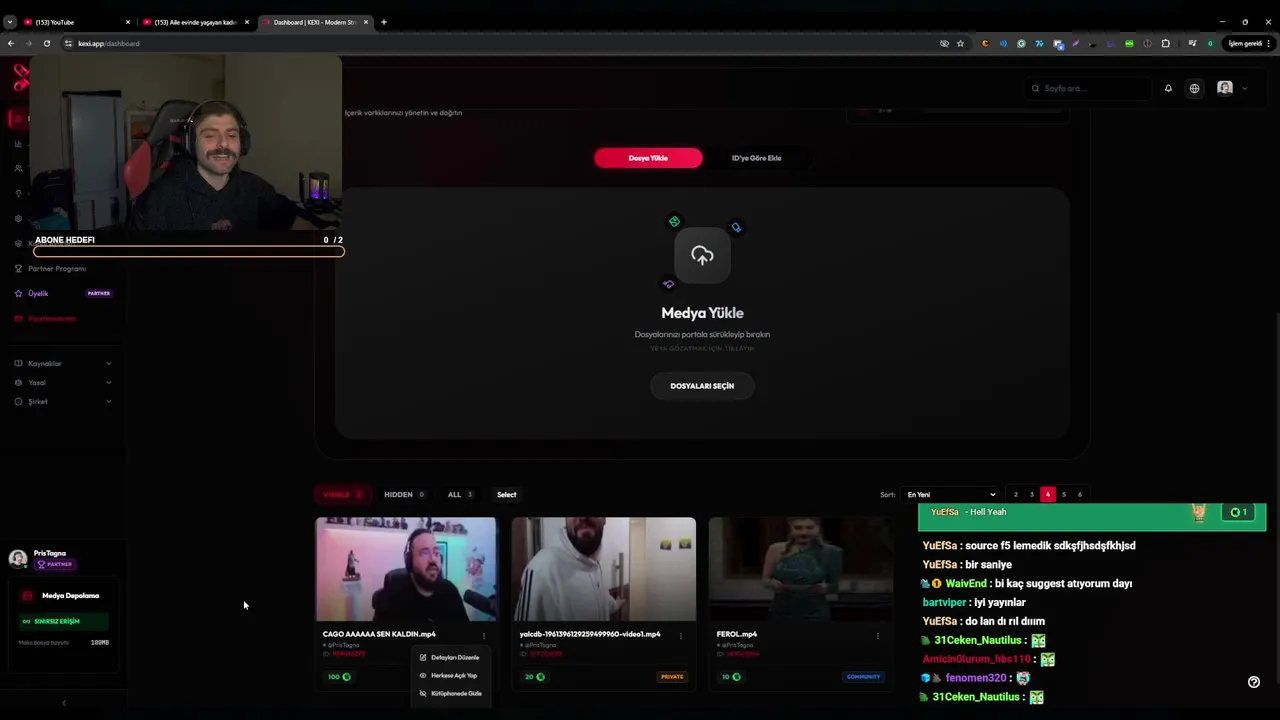The height and width of the screenshot is (720, 1280).
Task: Open the En Yeni sort dropdown
Action: pos(950,494)
